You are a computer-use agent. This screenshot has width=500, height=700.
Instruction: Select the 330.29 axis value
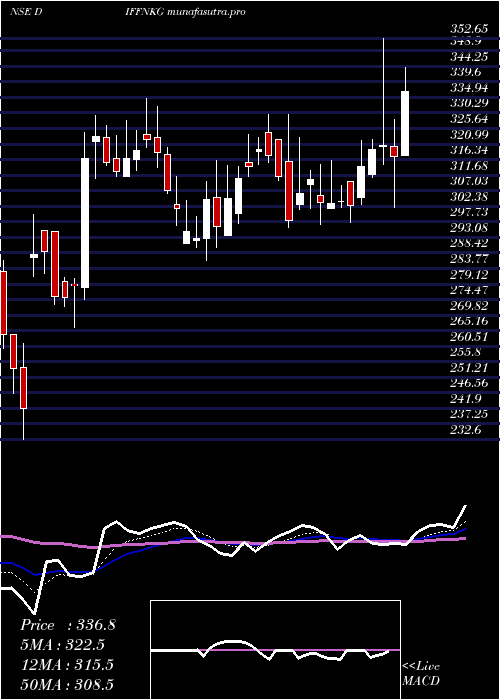(x=469, y=104)
